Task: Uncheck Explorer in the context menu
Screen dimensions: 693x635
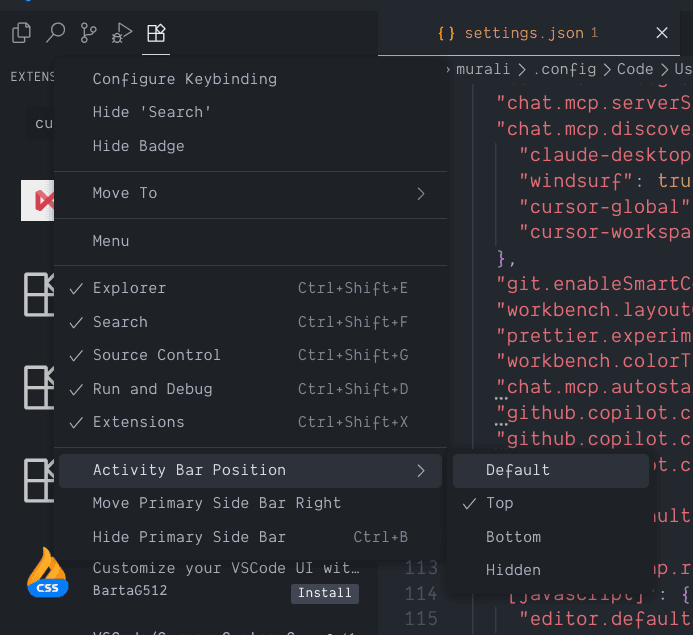Action: coord(129,288)
